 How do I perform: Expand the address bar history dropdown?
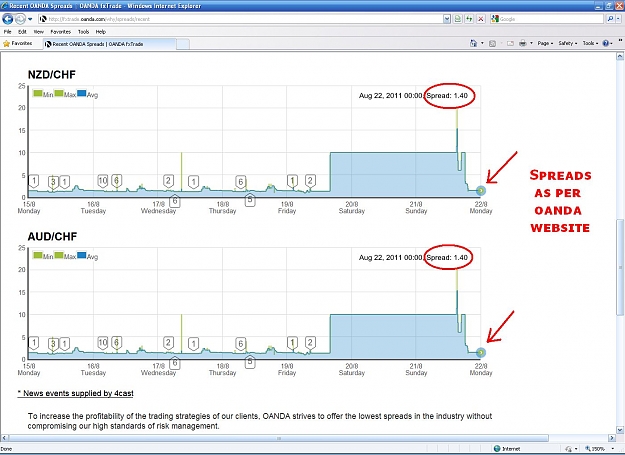(x=447, y=19)
